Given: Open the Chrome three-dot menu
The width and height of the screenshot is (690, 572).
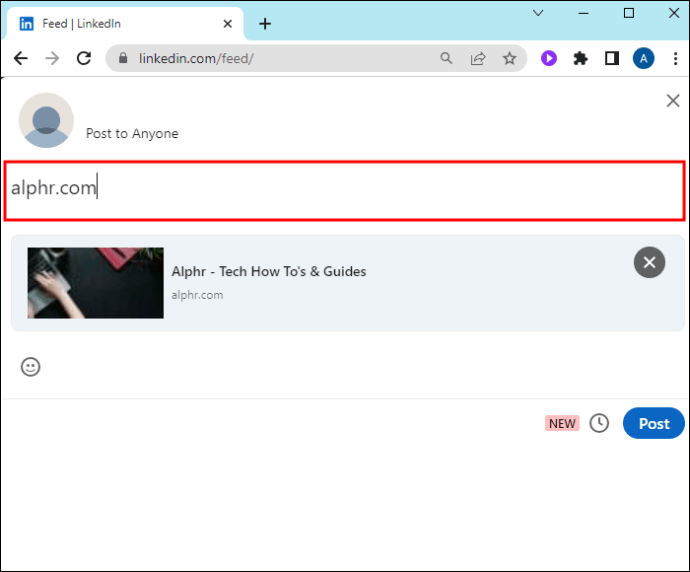Looking at the screenshot, I should click(x=675, y=58).
